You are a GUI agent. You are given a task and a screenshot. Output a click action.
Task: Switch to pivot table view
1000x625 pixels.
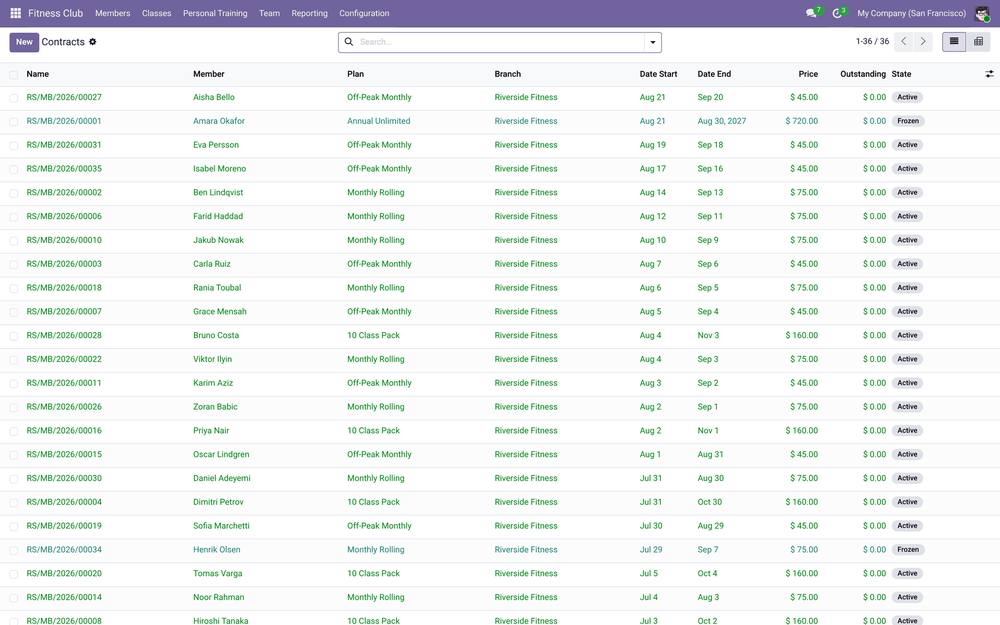(978, 41)
